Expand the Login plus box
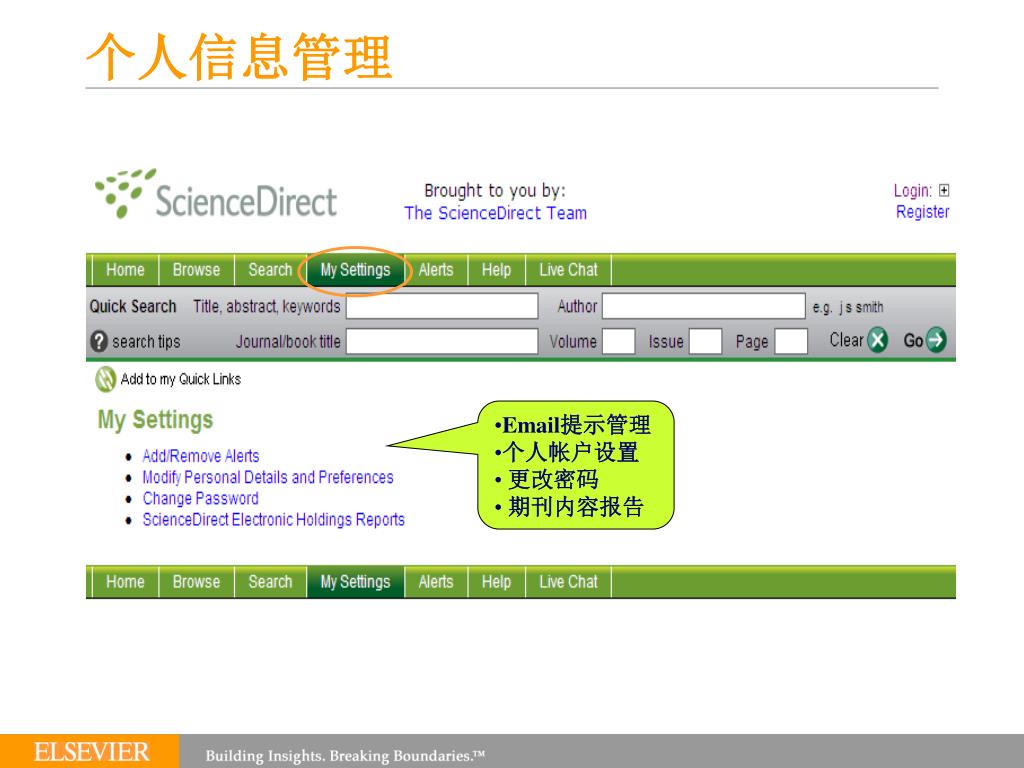 pyautogui.click(x=944, y=190)
